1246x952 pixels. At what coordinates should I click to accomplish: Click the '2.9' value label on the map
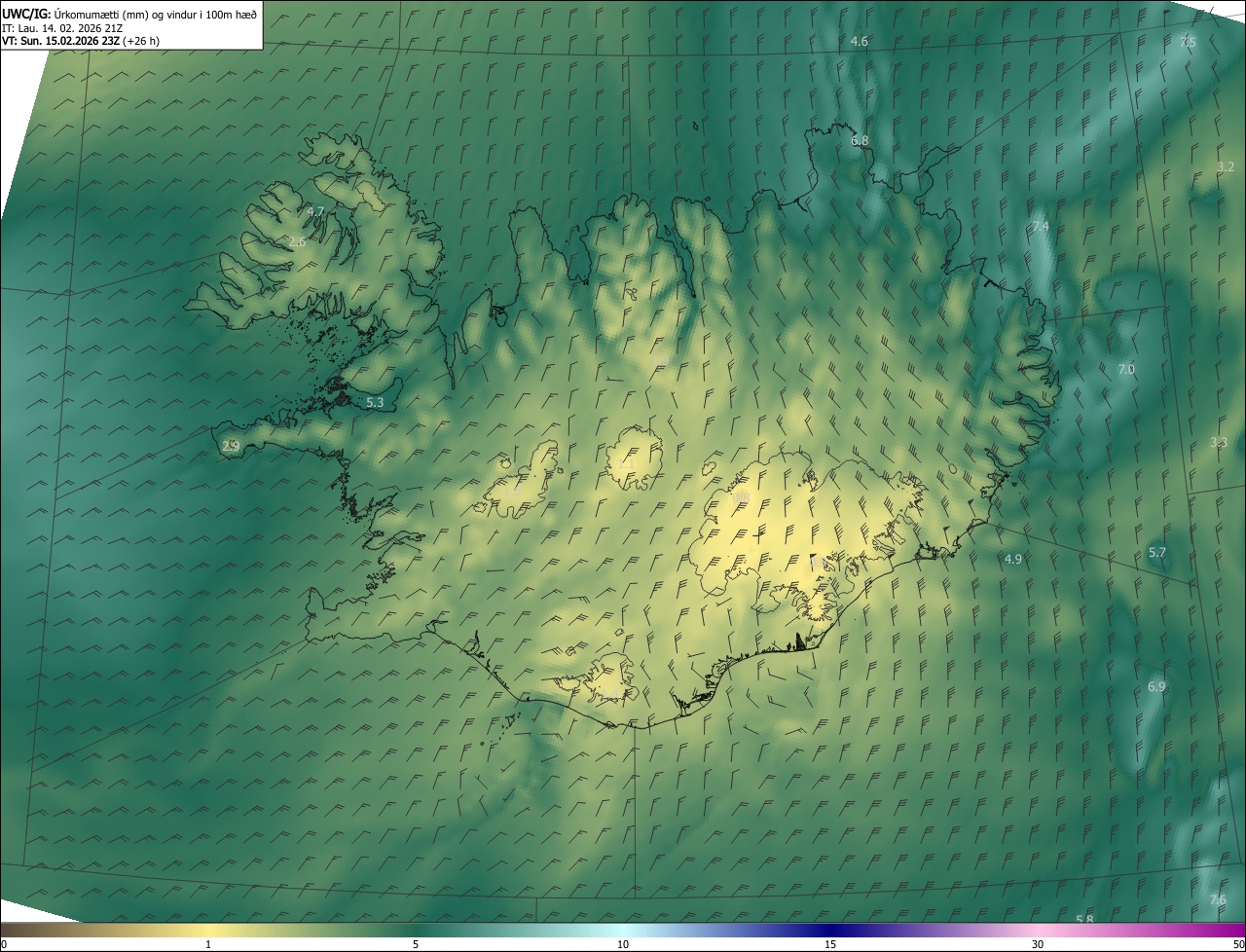(x=231, y=446)
